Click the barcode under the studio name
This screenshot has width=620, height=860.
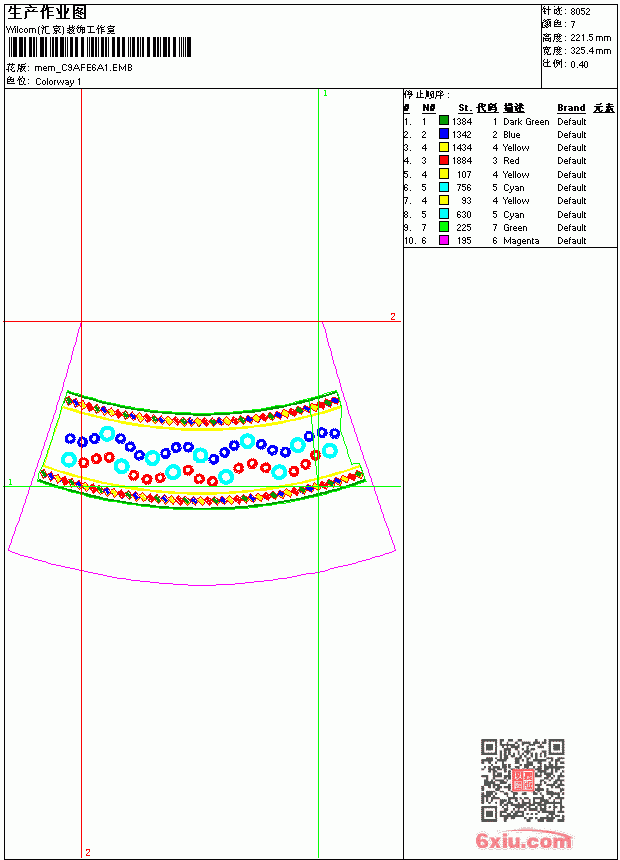click(x=99, y=47)
